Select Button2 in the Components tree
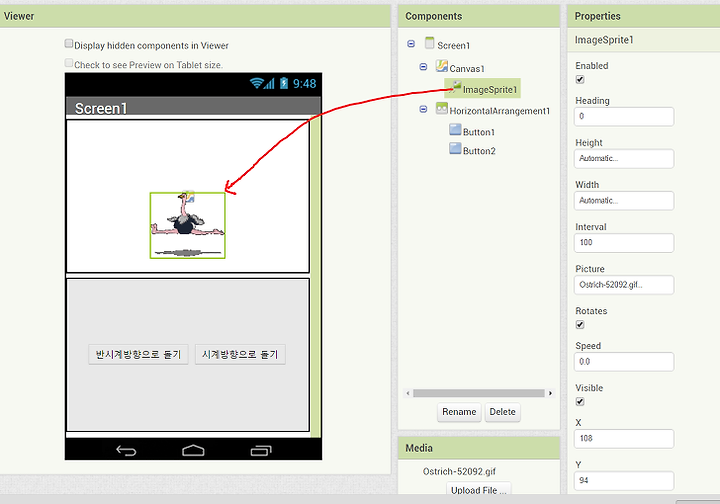 click(479, 151)
